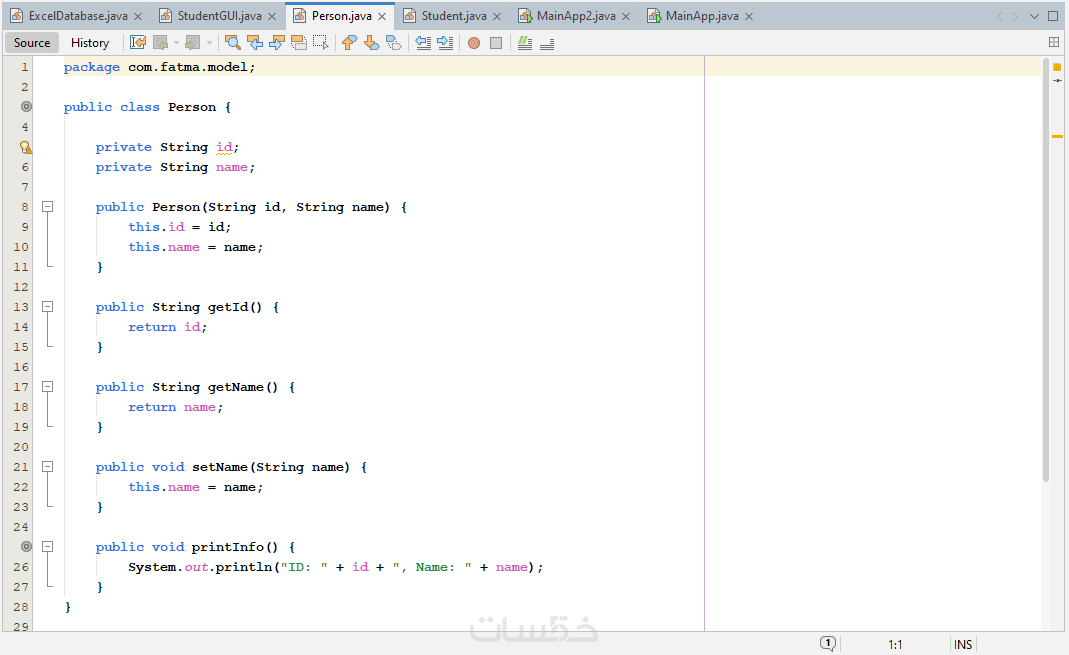Toggle Rectangular Selection mode
Screen dimensions: 1069x655
click(321, 43)
